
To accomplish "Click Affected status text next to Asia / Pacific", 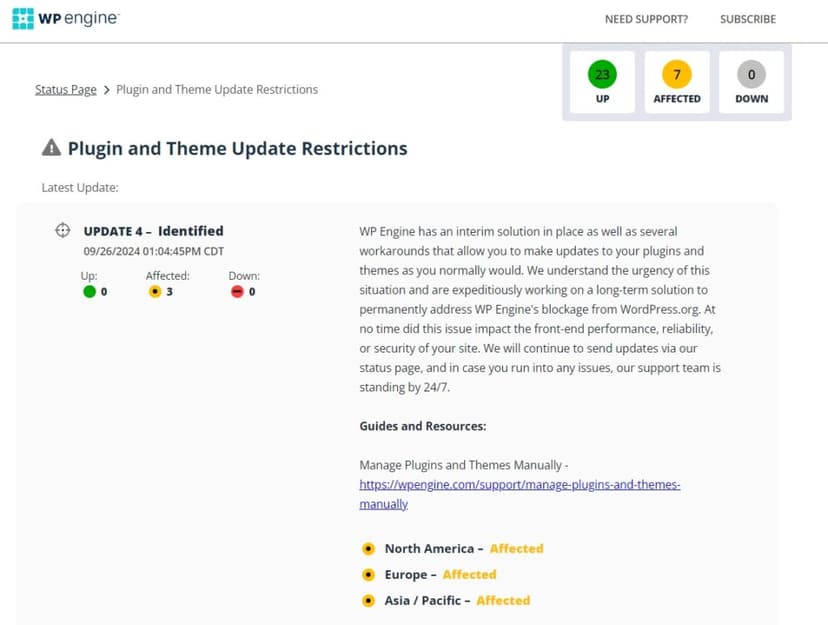I will click(x=503, y=601).
